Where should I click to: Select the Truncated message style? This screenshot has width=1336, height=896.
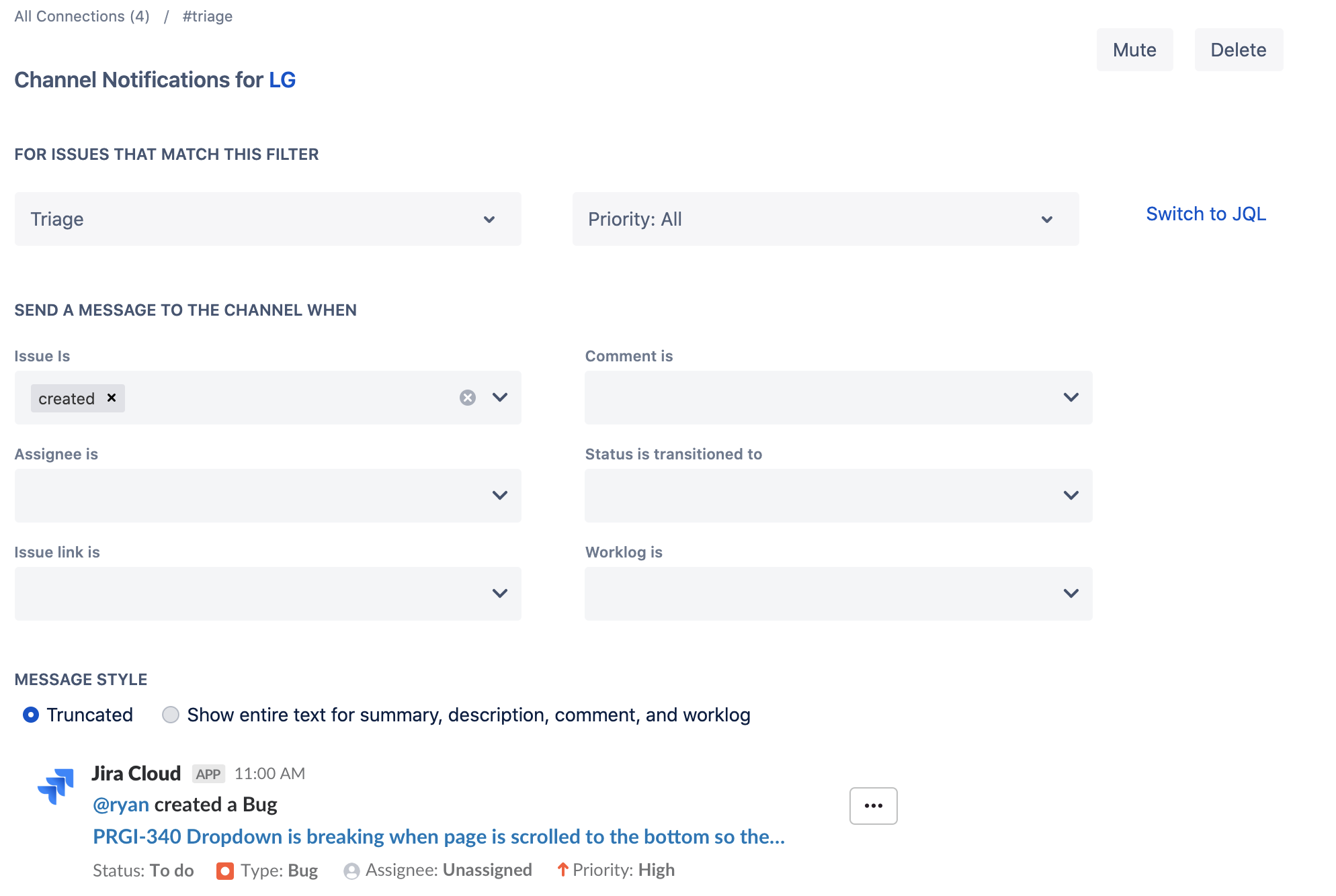[x=31, y=715]
